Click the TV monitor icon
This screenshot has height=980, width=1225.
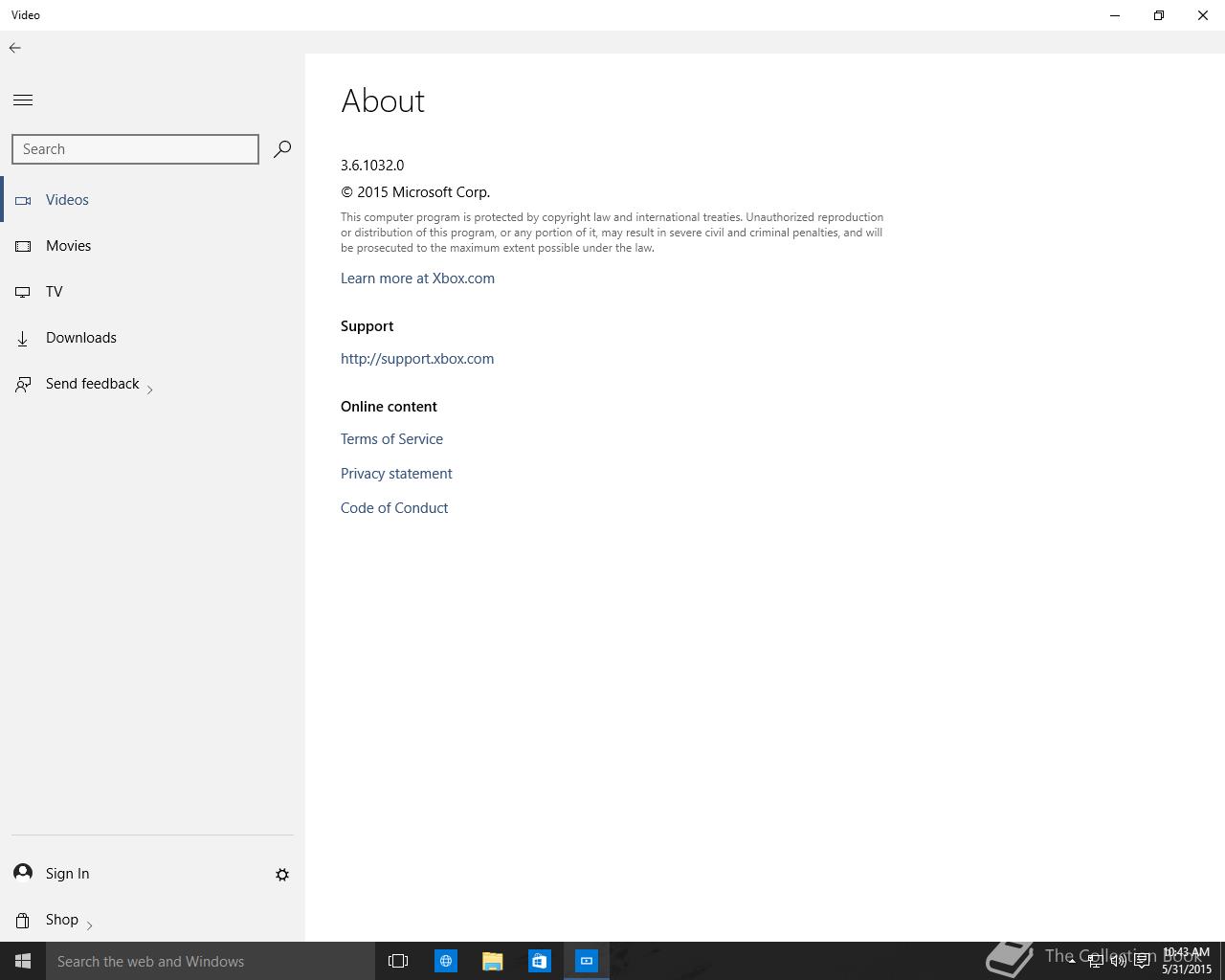click(23, 292)
